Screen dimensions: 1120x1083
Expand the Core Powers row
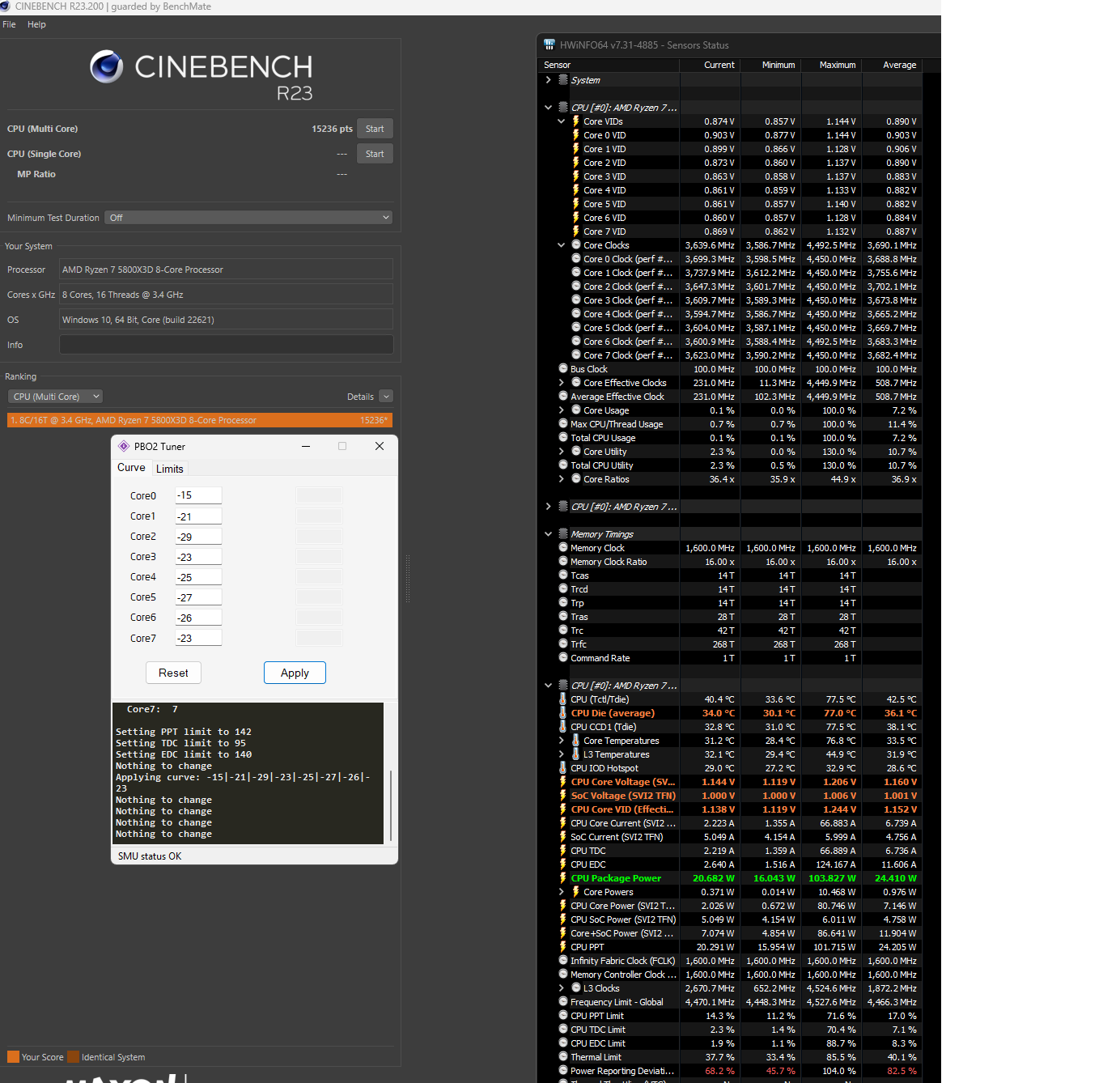click(x=562, y=891)
